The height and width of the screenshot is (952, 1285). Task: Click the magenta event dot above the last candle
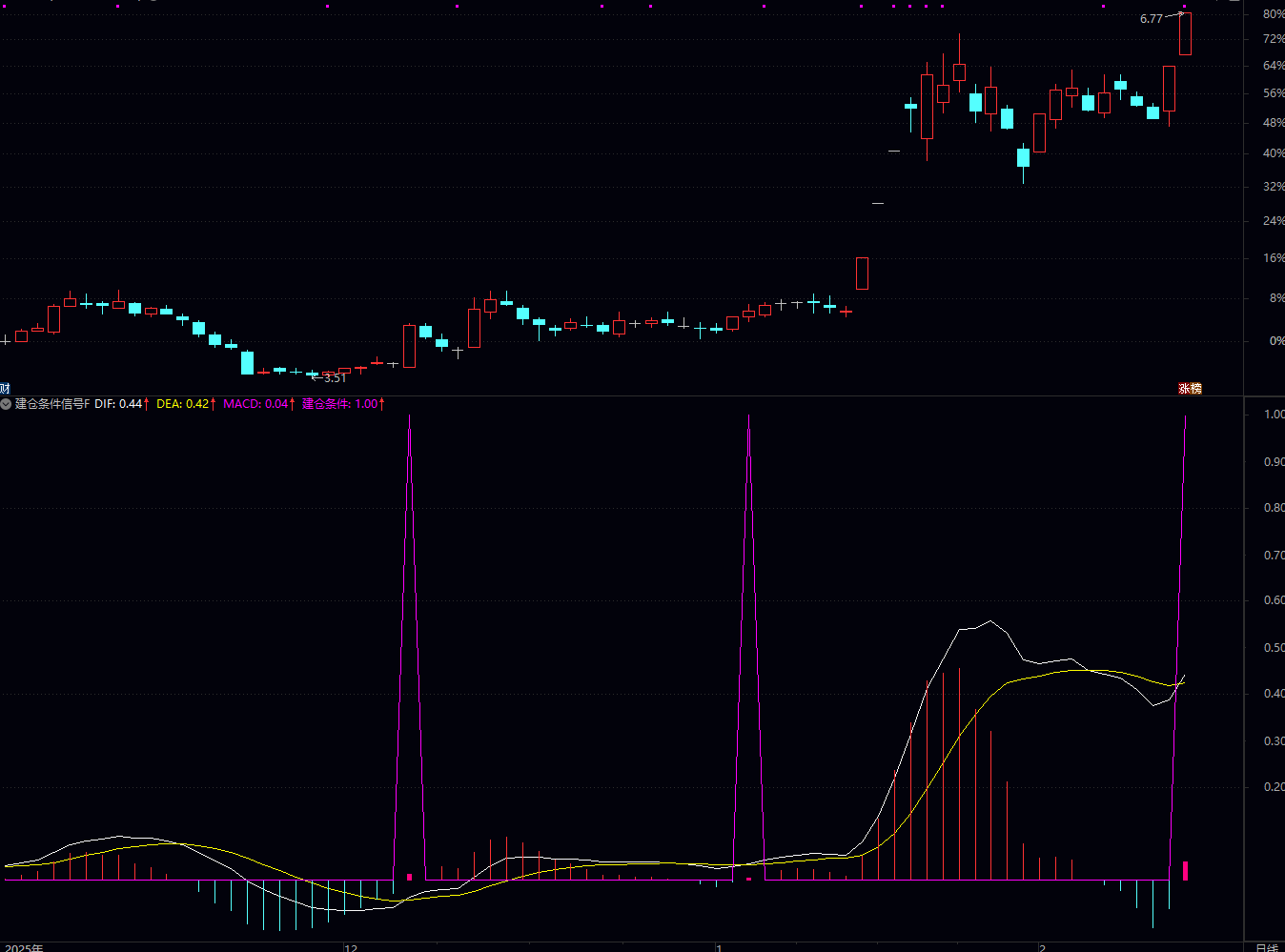[1185, 6]
